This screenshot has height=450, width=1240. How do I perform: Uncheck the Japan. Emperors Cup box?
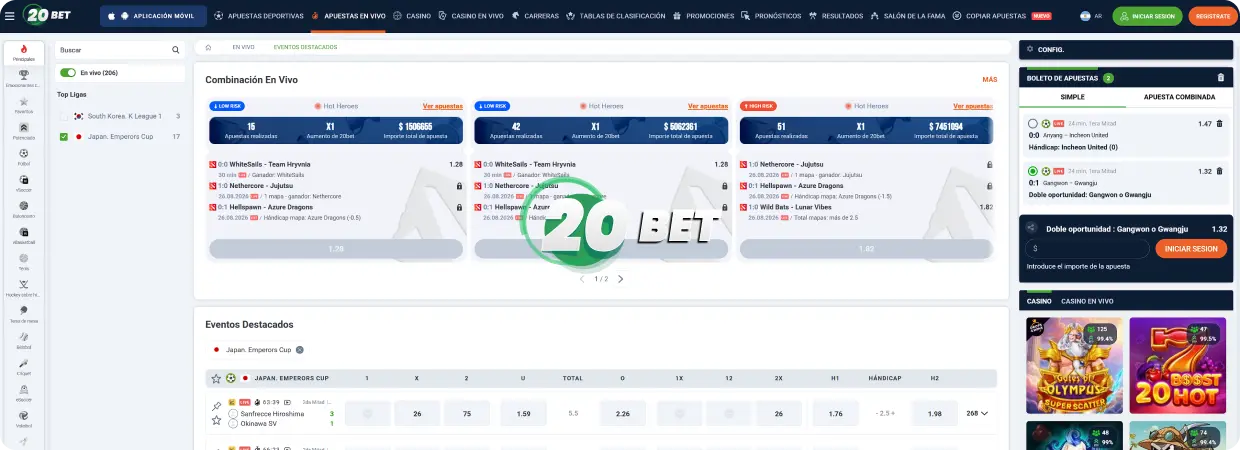[x=64, y=136]
